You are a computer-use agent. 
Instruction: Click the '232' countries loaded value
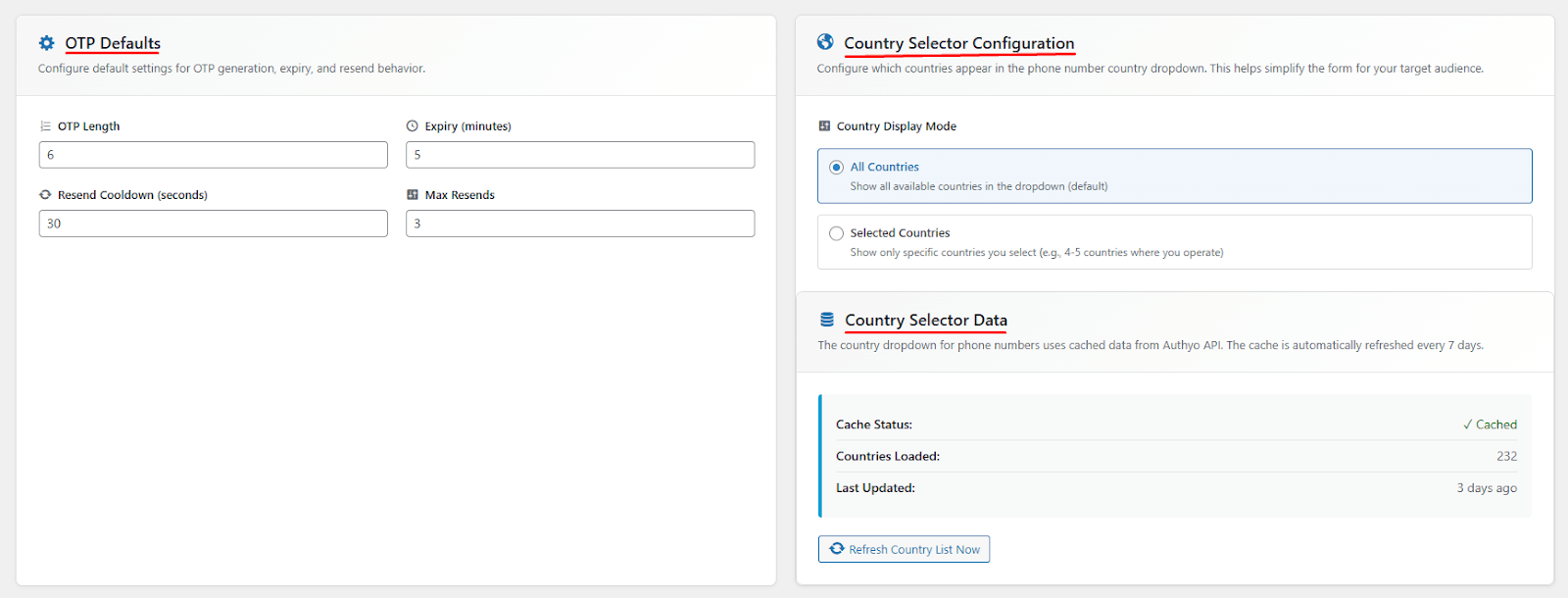pos(1506,456)
